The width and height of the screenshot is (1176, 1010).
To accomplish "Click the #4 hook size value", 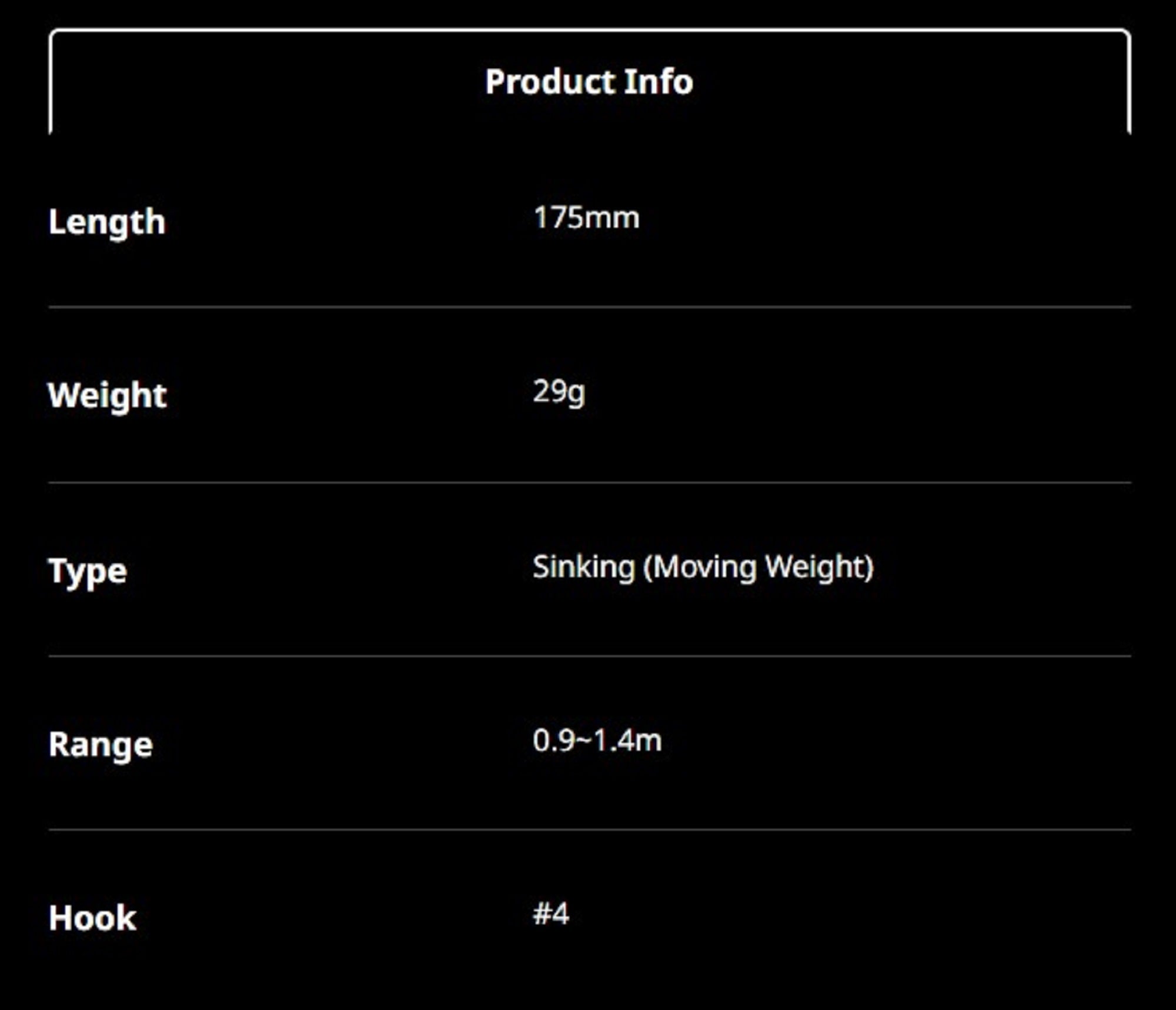I will 551,914.
